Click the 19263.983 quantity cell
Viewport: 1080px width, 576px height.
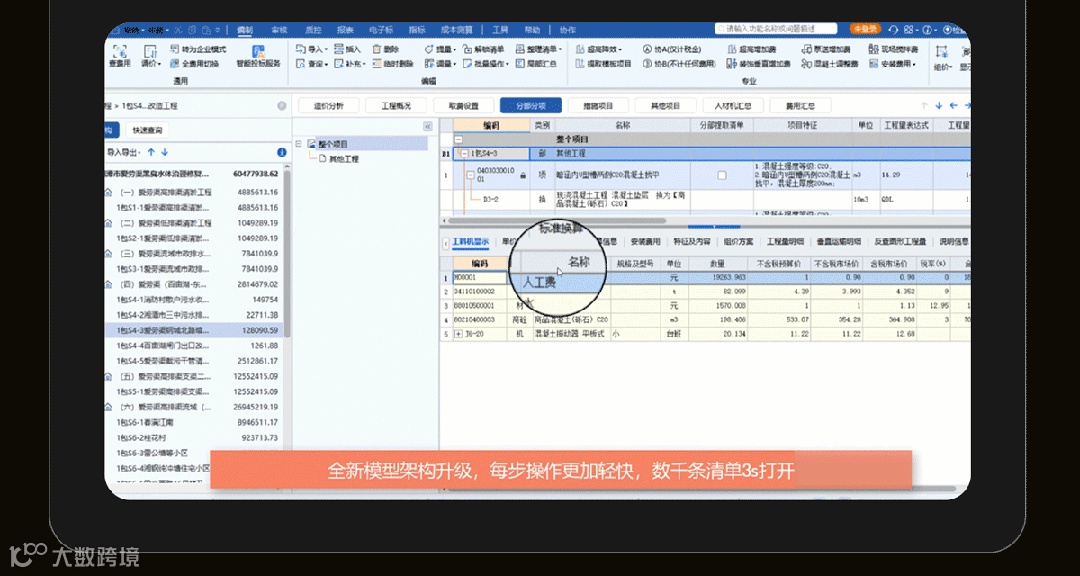[718, 278]
